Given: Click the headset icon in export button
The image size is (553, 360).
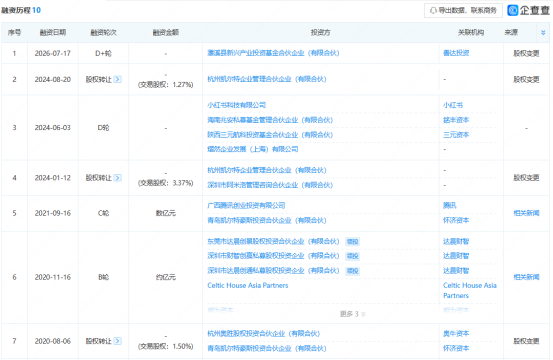Looking at the screenshot, I should click(x=433, y=11).
